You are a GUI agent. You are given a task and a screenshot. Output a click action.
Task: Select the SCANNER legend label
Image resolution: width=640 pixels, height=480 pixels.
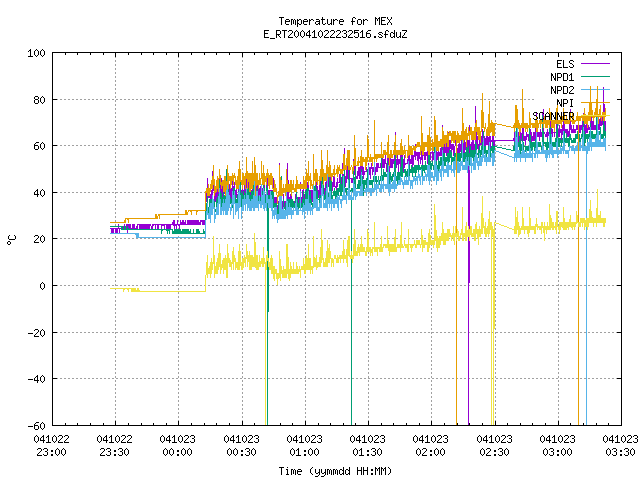553,116
